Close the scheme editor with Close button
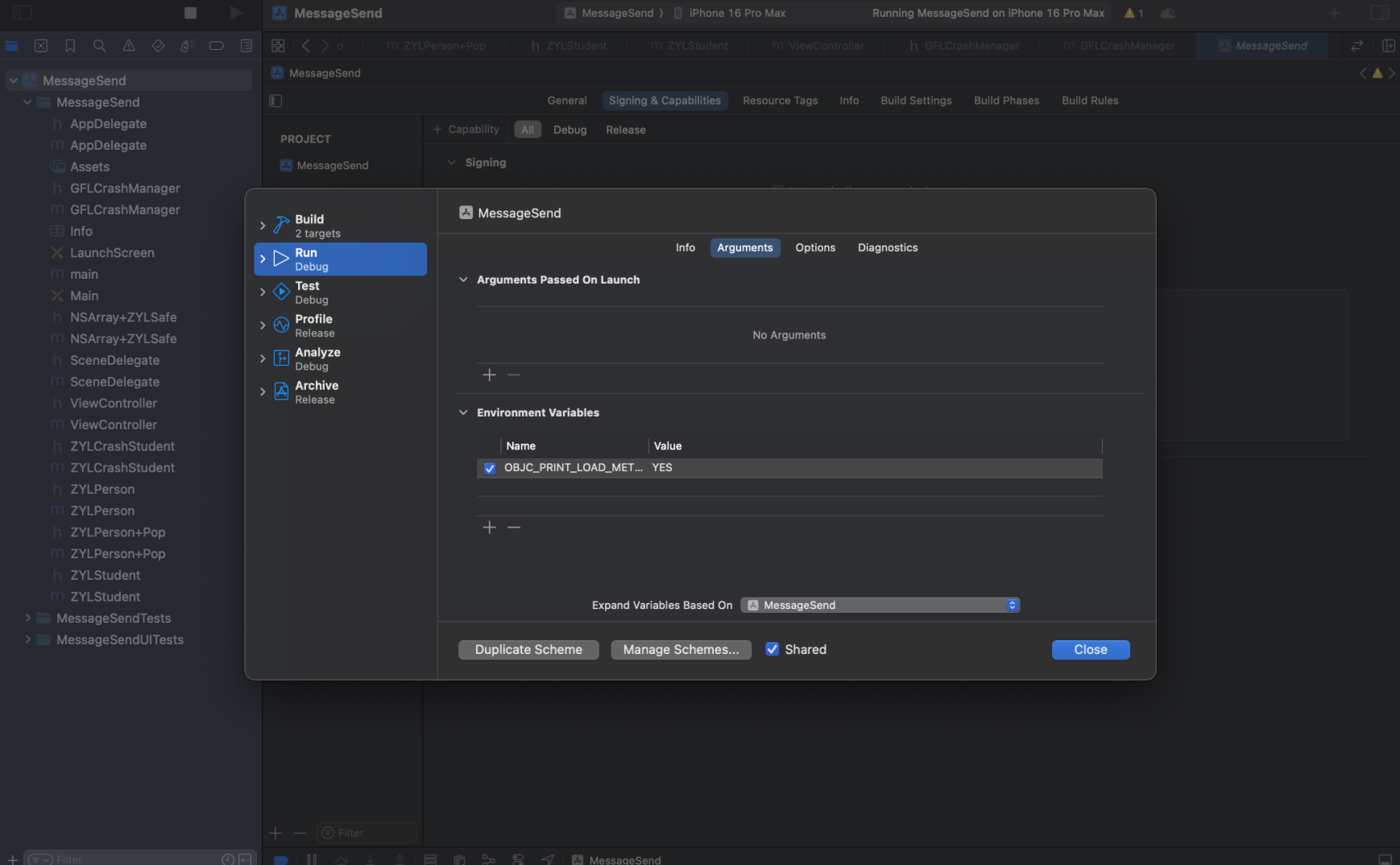1400x865 pixels. [x=1091, y=649]
